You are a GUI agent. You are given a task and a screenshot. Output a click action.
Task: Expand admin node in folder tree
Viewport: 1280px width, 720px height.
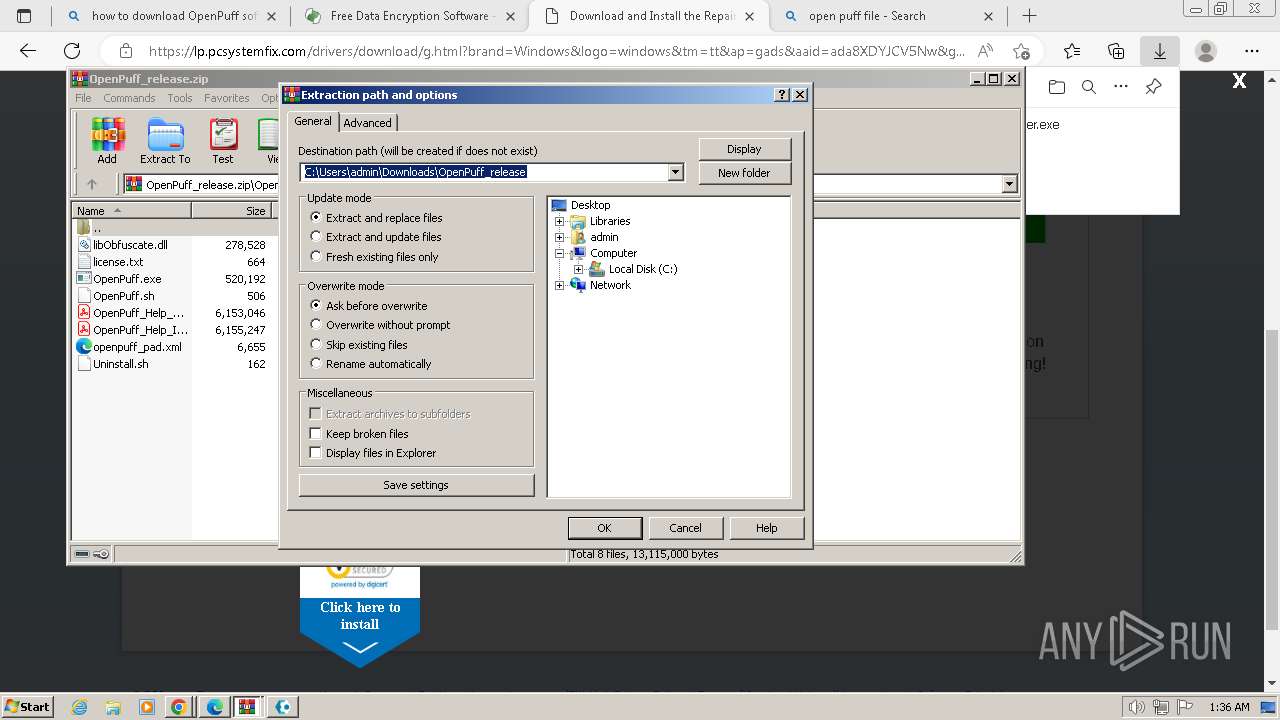[560, 237]
